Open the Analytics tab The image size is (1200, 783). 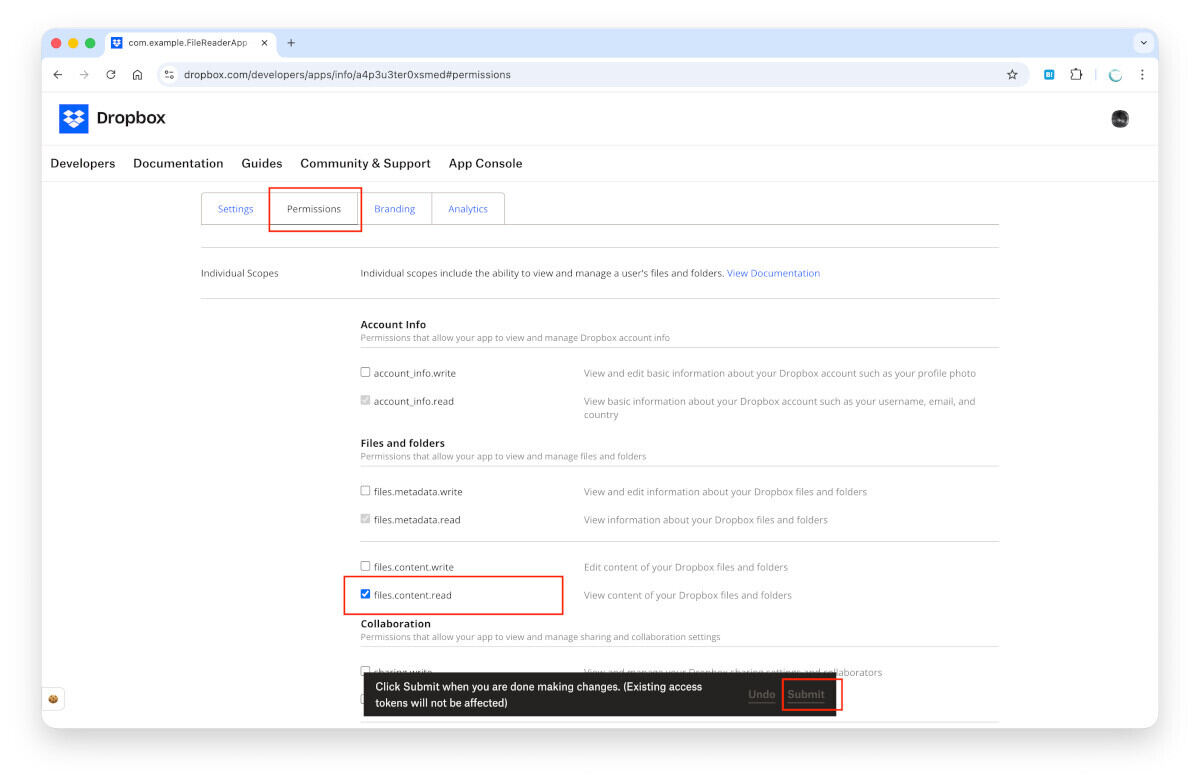point(468,209)
